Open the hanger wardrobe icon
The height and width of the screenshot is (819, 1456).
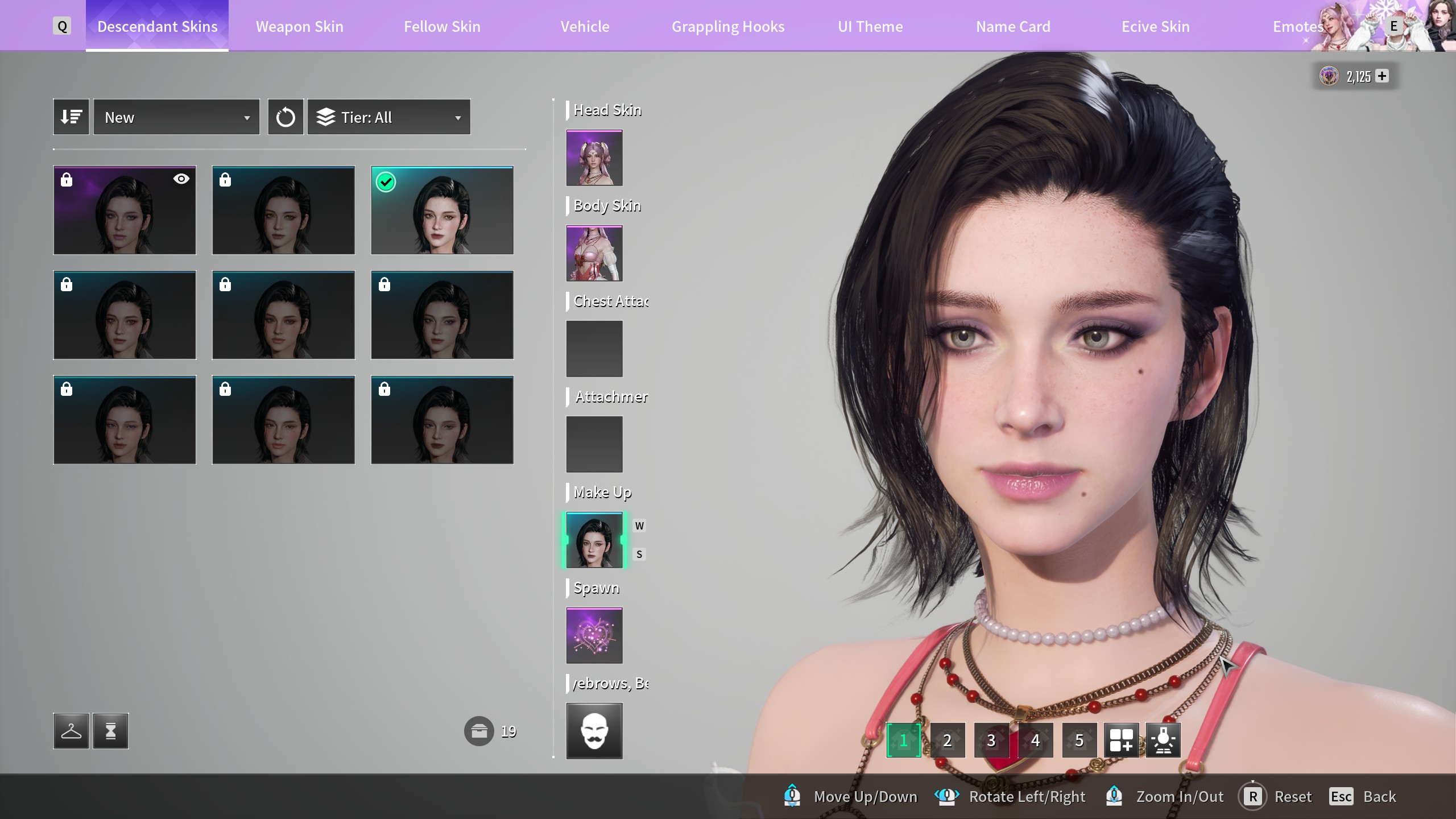point(71,731)
